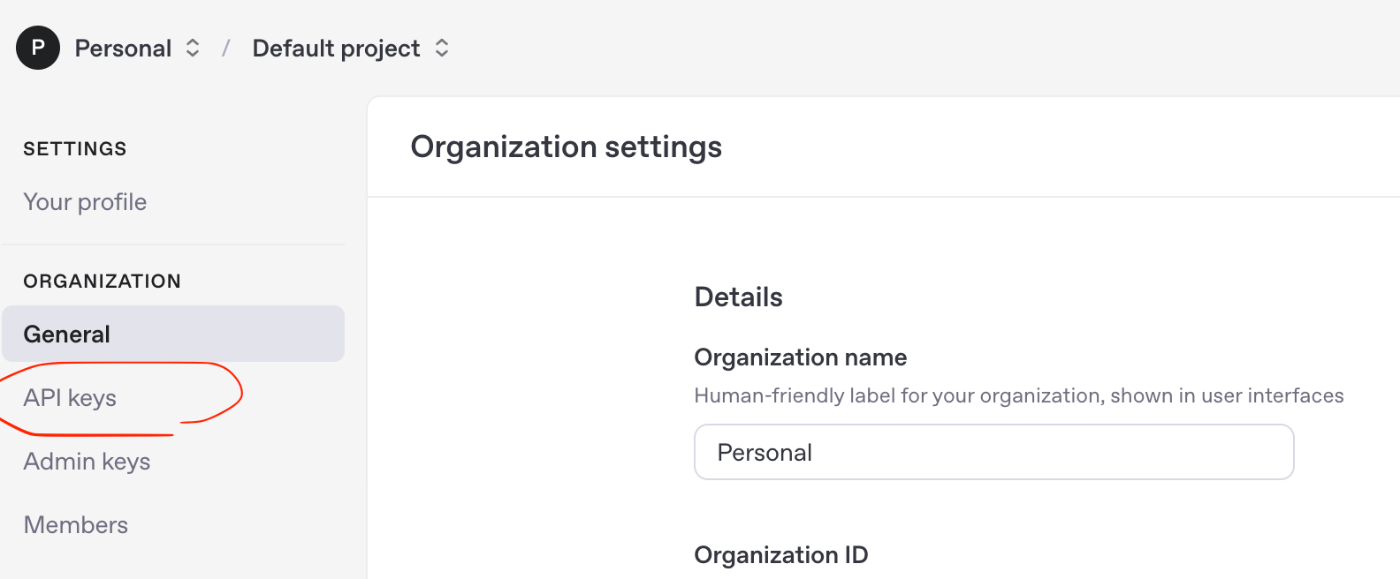
Task: Click the Organization ID label
Action: 781,555
